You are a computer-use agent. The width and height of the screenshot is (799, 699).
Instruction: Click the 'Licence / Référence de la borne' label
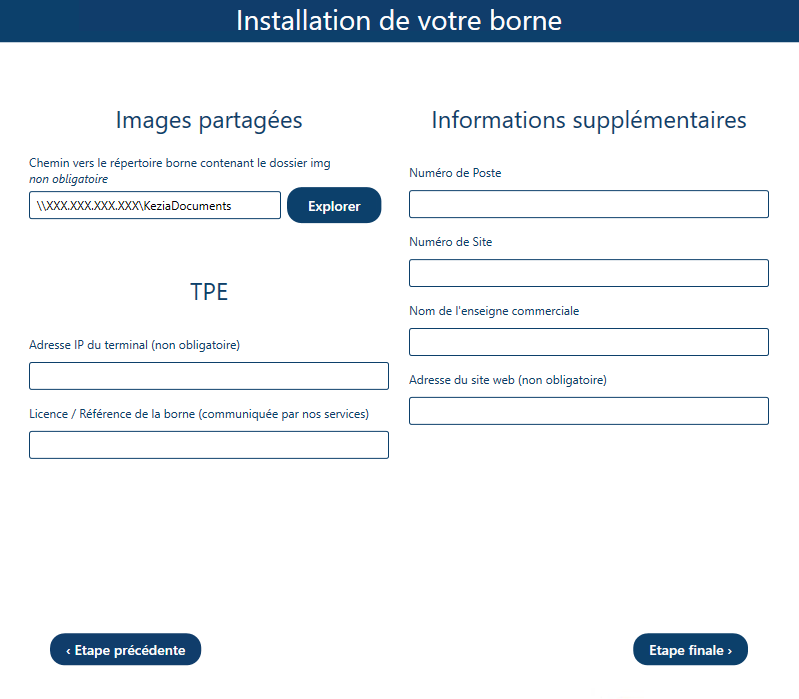199,414
